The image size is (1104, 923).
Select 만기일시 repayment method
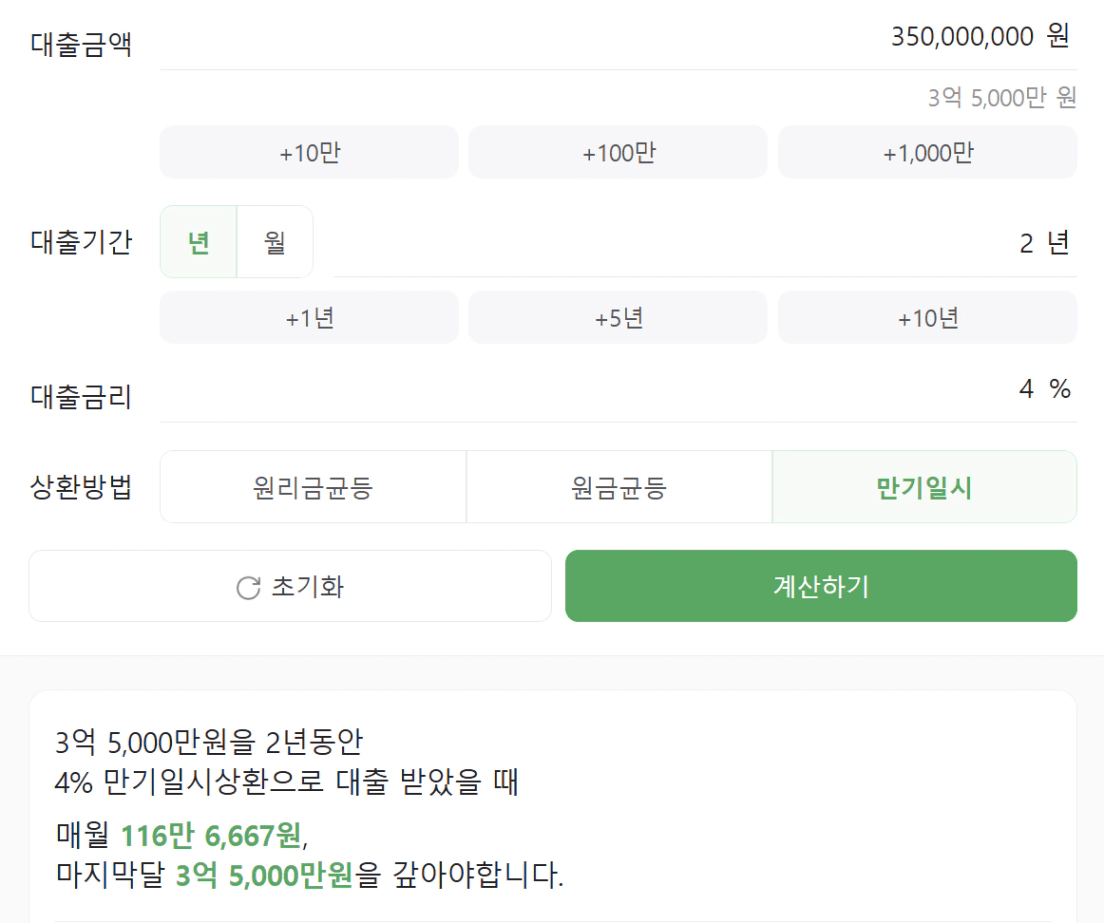pos(924,487)
